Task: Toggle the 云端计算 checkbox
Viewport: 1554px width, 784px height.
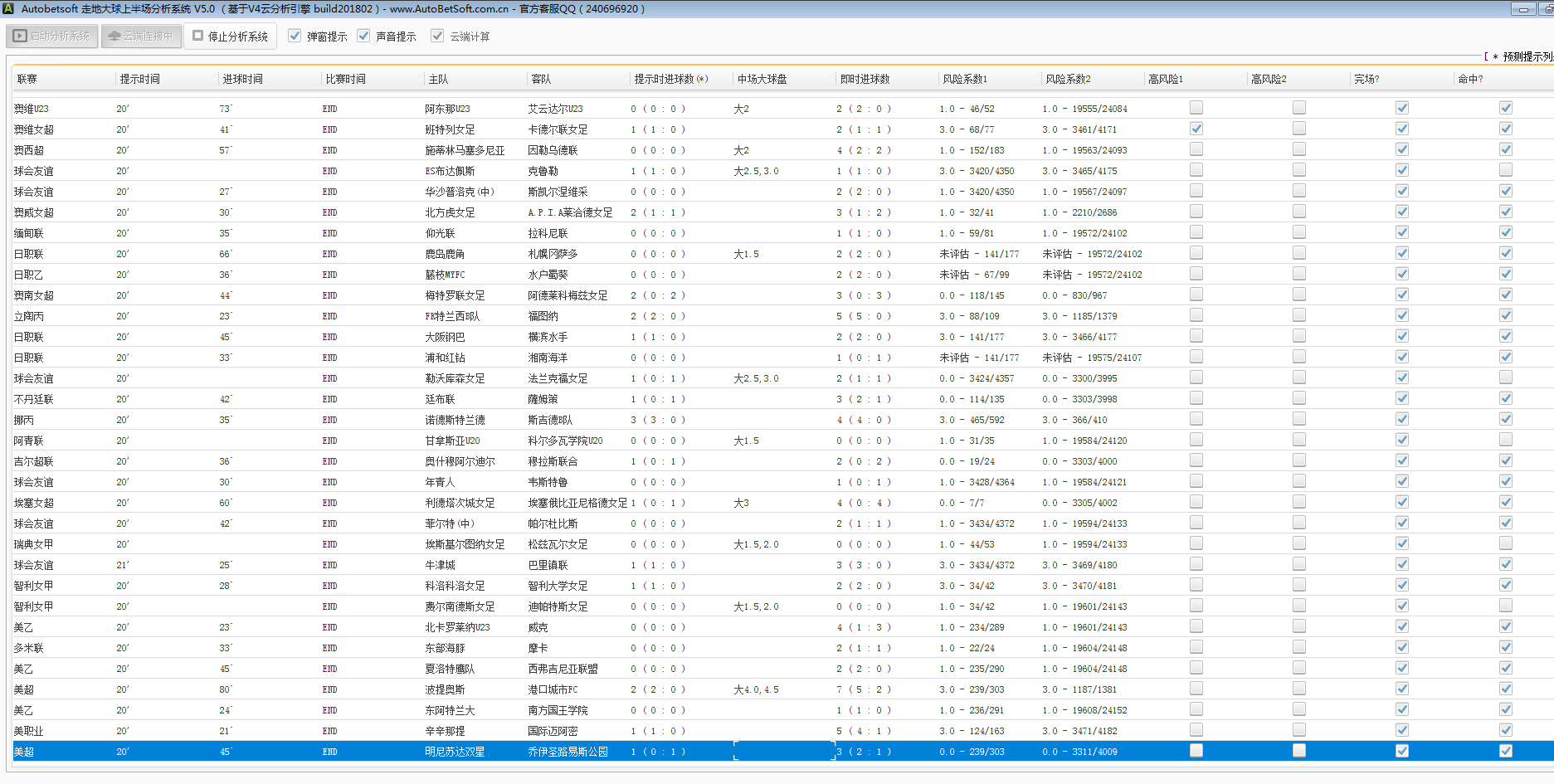Action: tap(437, 36)
